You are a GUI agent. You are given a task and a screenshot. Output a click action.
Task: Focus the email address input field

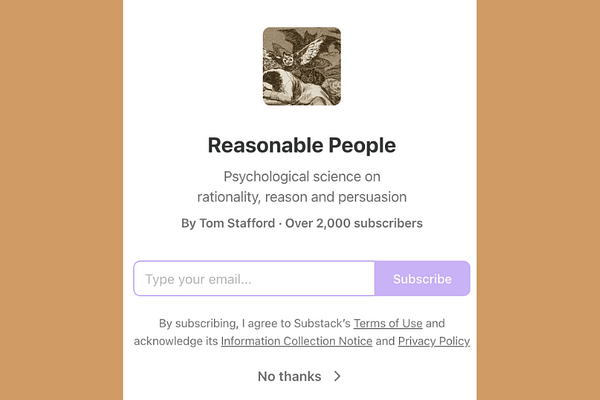click(x=254, y=279)
